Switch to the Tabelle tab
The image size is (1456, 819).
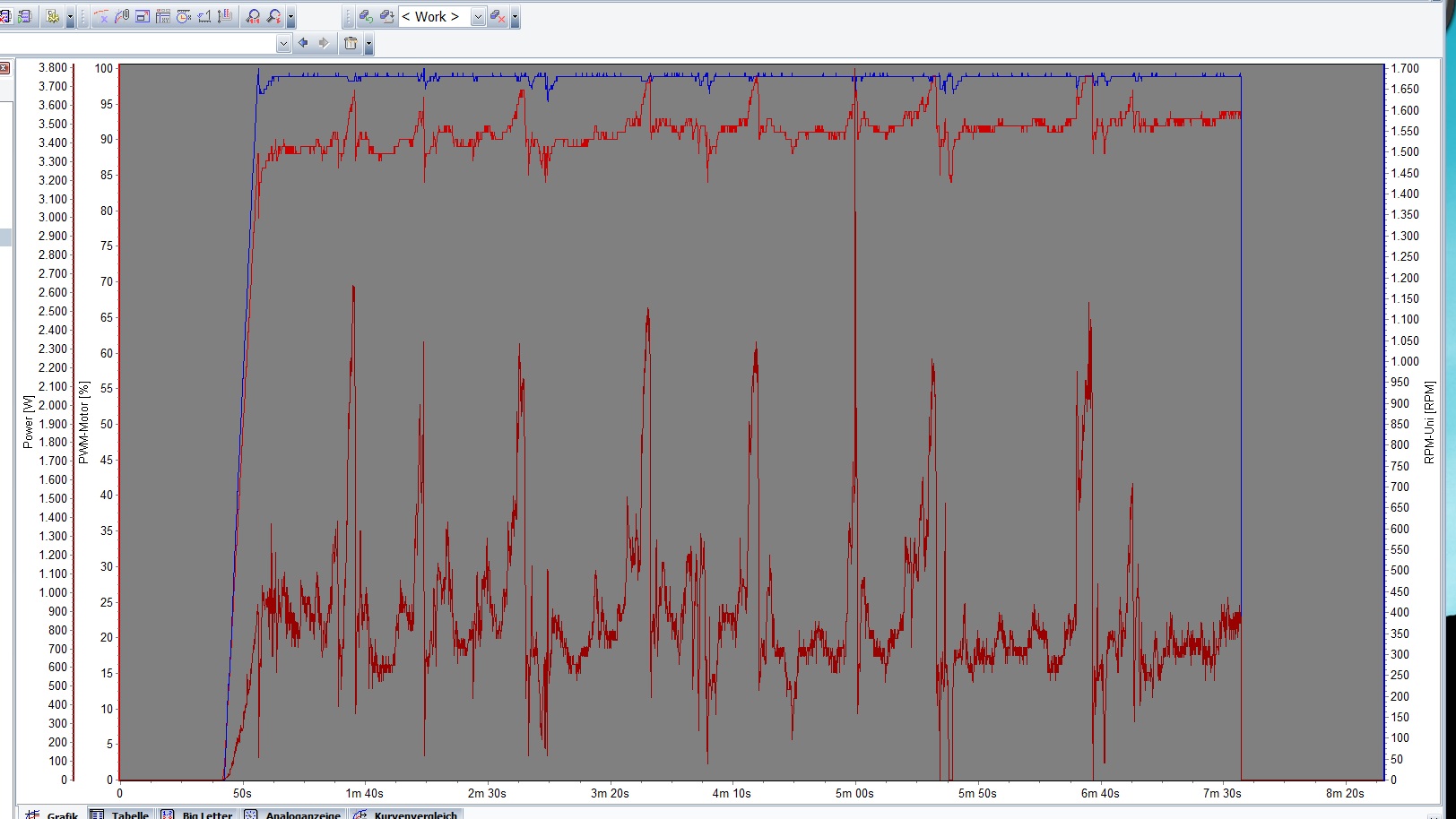[121, 815]
